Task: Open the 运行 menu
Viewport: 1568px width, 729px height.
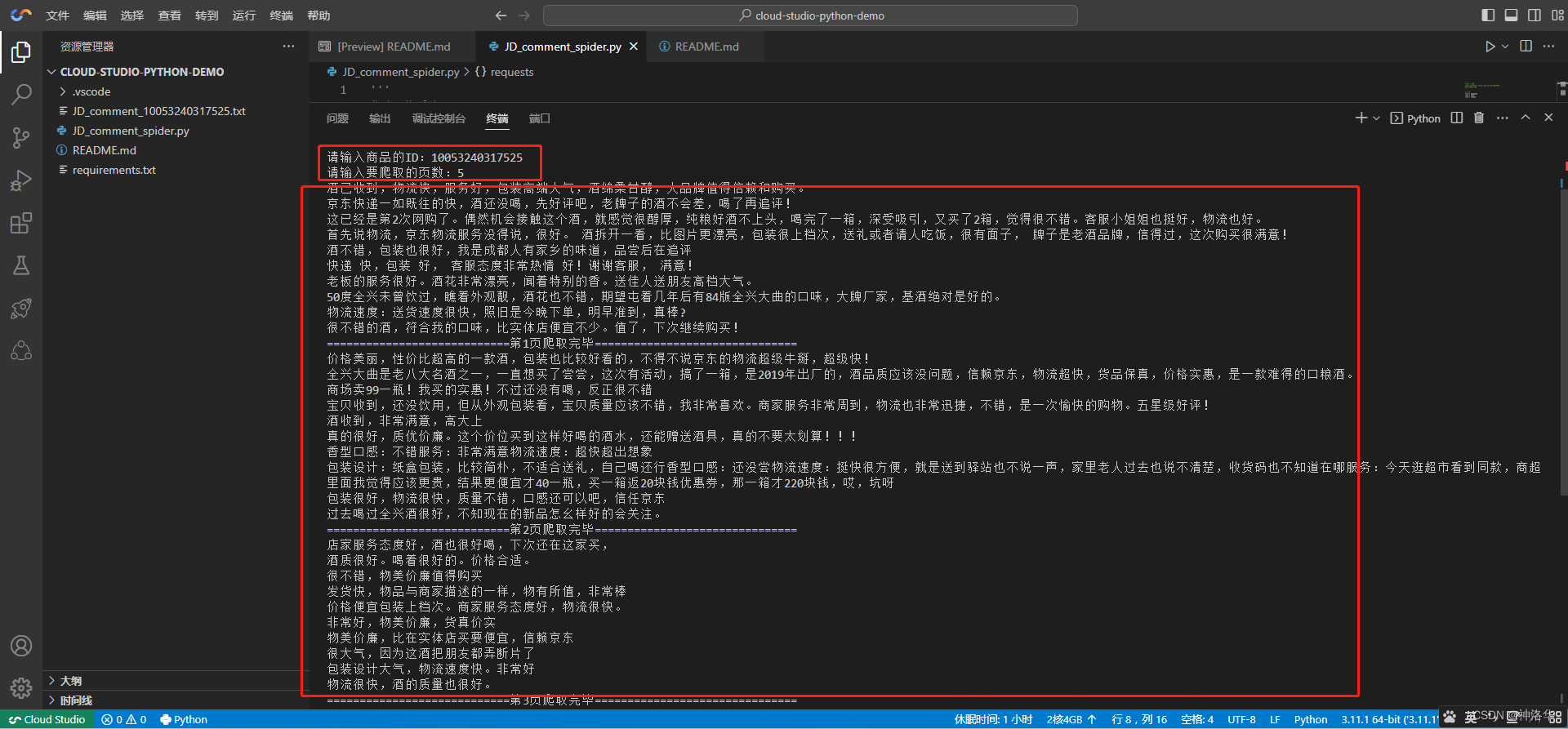Action: 244,16
